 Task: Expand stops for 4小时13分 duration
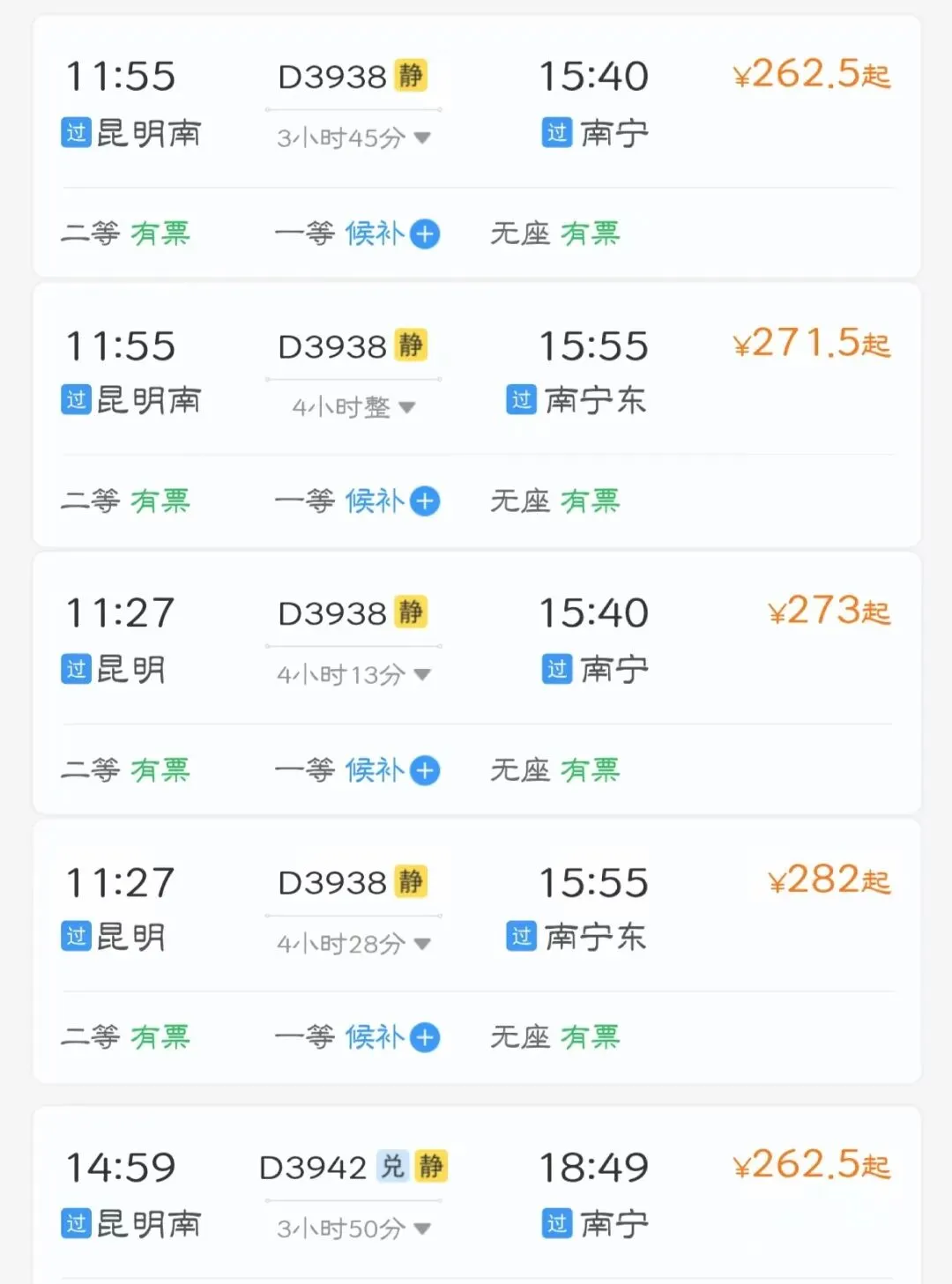(422, 675)
